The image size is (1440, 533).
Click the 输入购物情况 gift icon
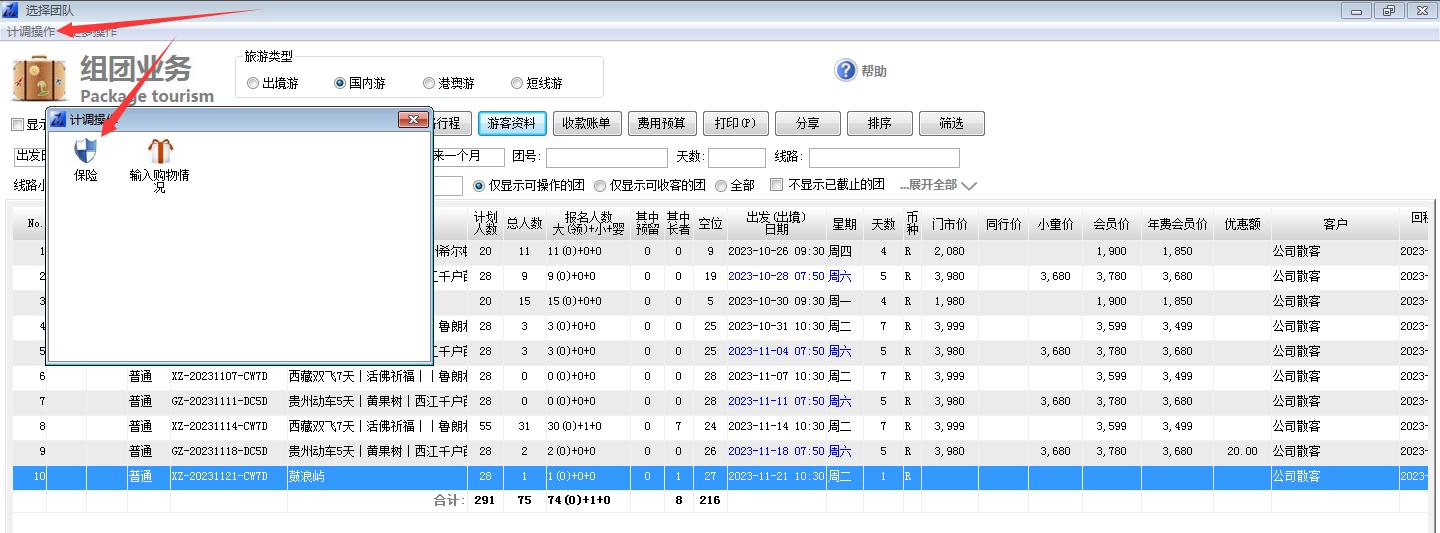pyautogui.click(x=159, y=152)
